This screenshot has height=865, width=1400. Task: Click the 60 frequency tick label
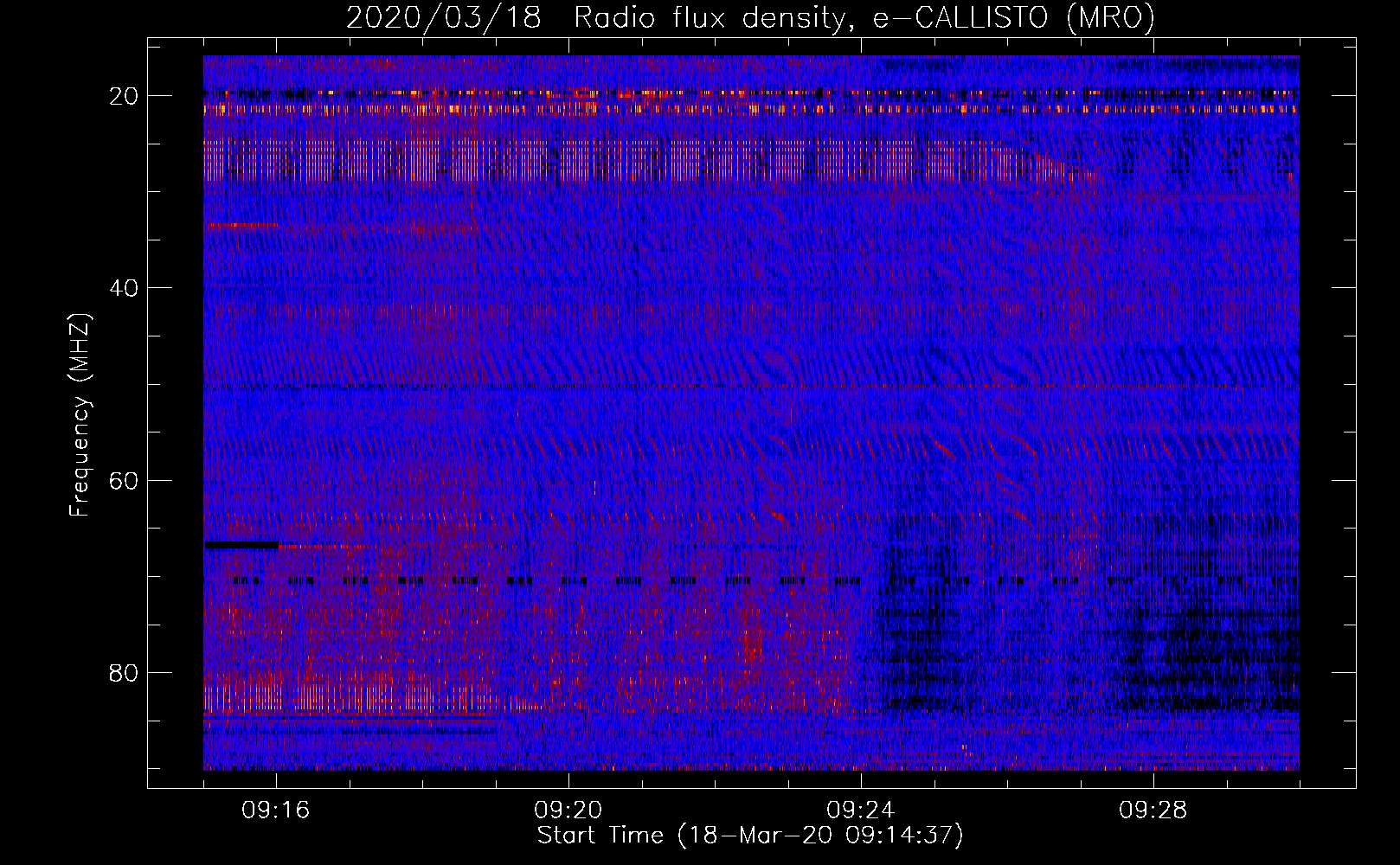tap(125, 480)
